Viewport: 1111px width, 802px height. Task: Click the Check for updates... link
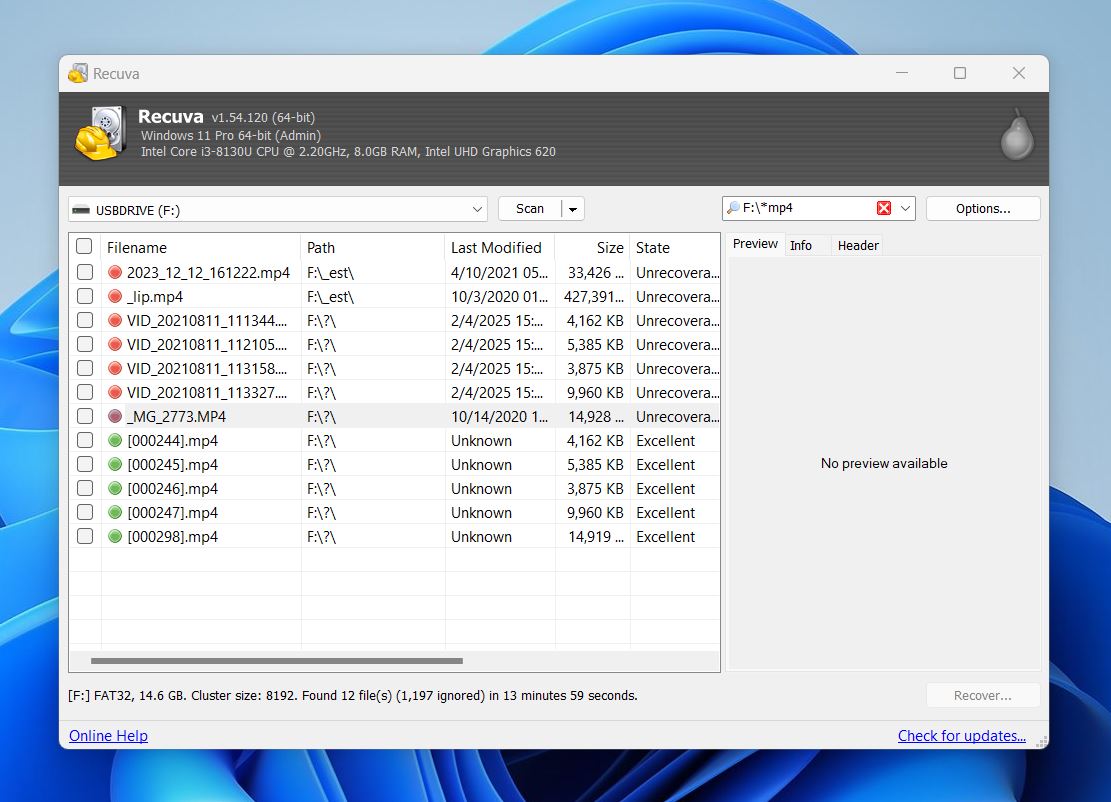[961, 736]
